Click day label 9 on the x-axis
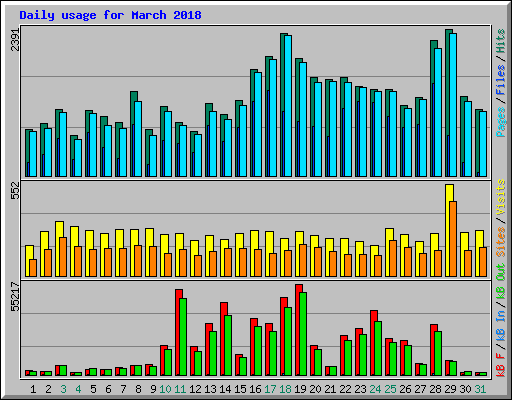Image resolution: width=512 pixels, height=400 pixels. 153,389
